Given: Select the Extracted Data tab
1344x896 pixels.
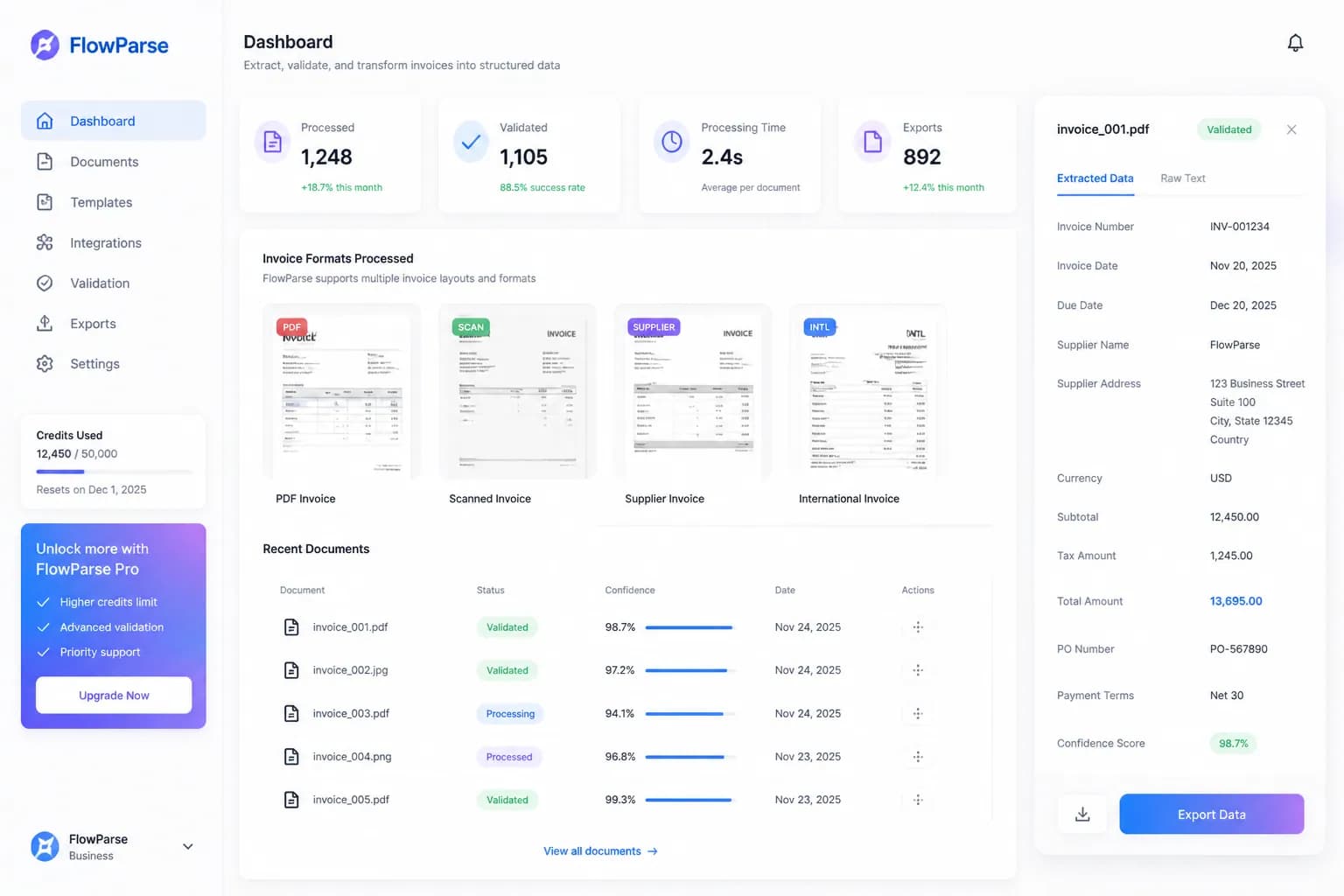Looking at the screenshot, I should click(x=1095, y=178).
